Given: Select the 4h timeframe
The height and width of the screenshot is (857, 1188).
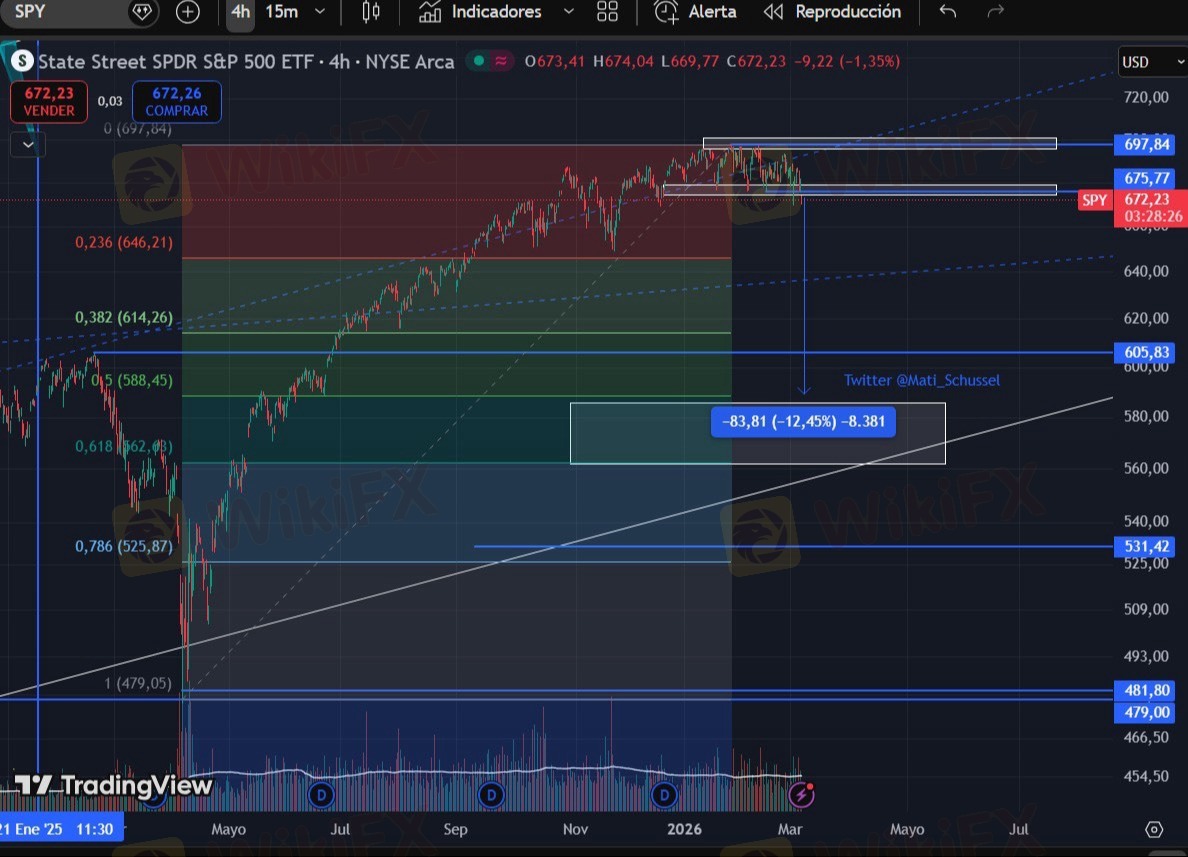Looking at the screenshot, I should click(x=241, y=11).
